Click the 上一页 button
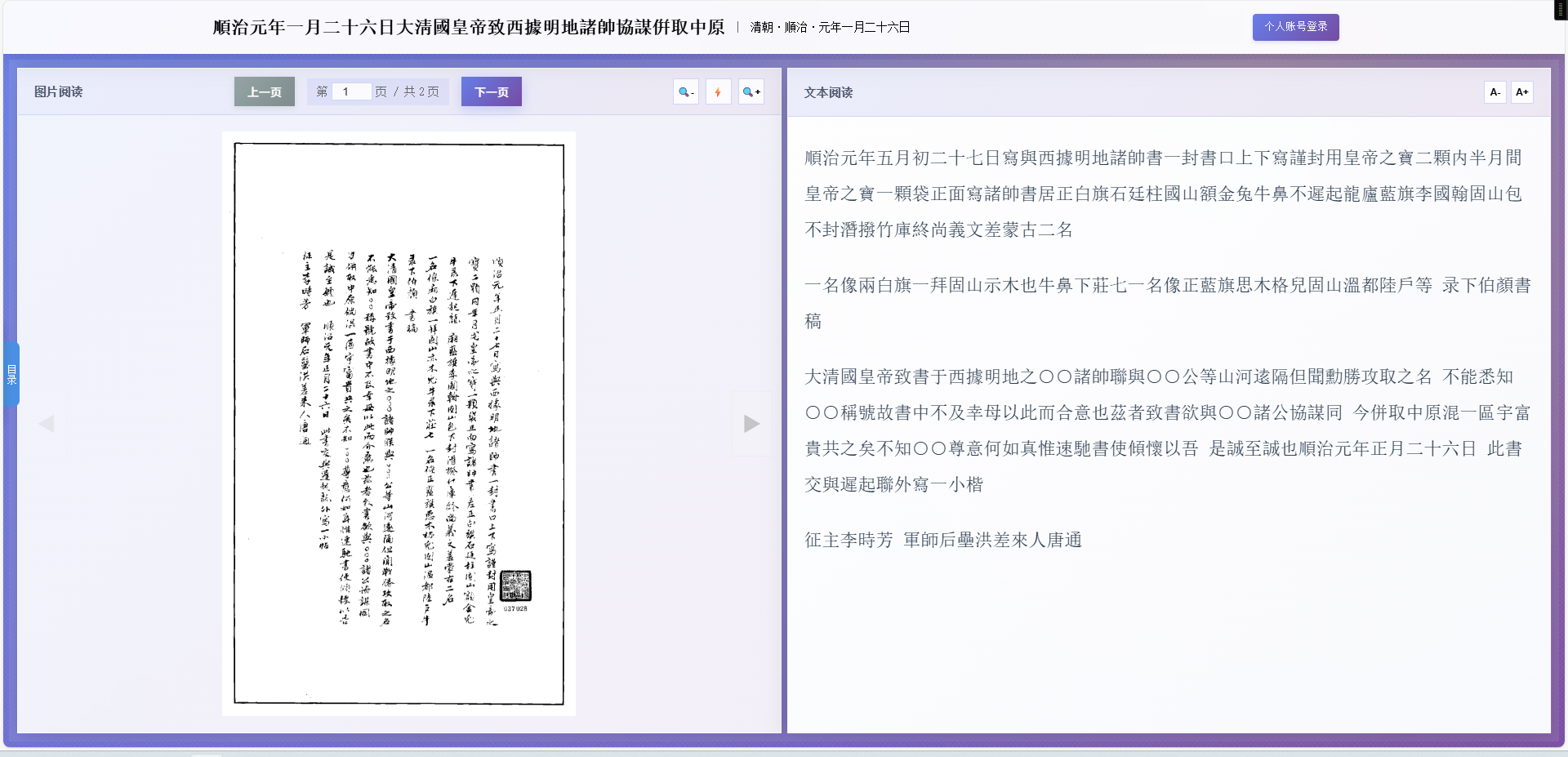The image size is (1568, 757). [264, 91]
